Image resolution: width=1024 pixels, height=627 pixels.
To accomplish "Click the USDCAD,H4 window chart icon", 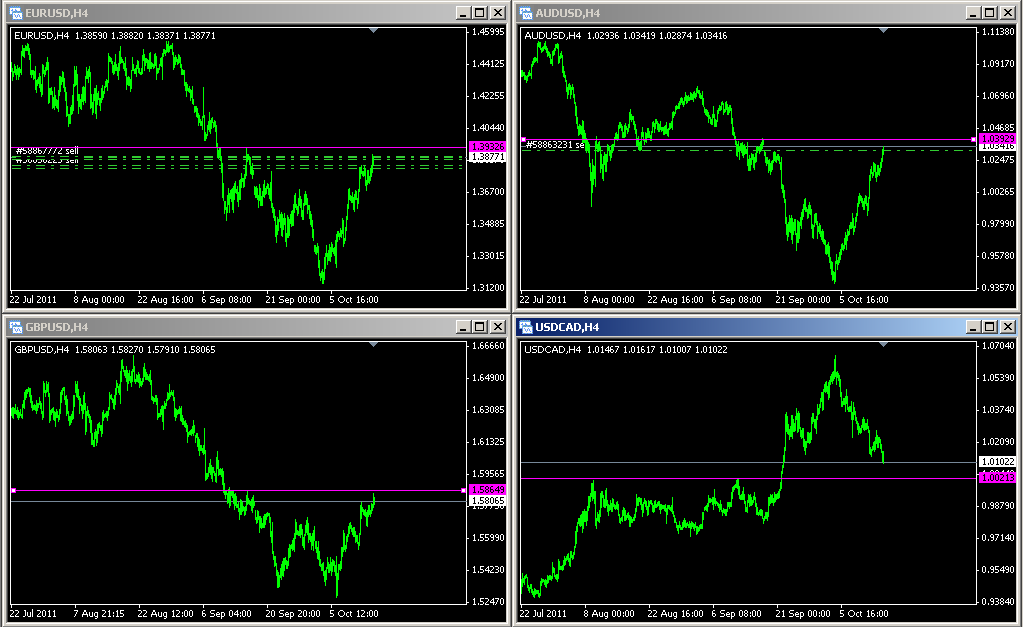I will [526, 327].
